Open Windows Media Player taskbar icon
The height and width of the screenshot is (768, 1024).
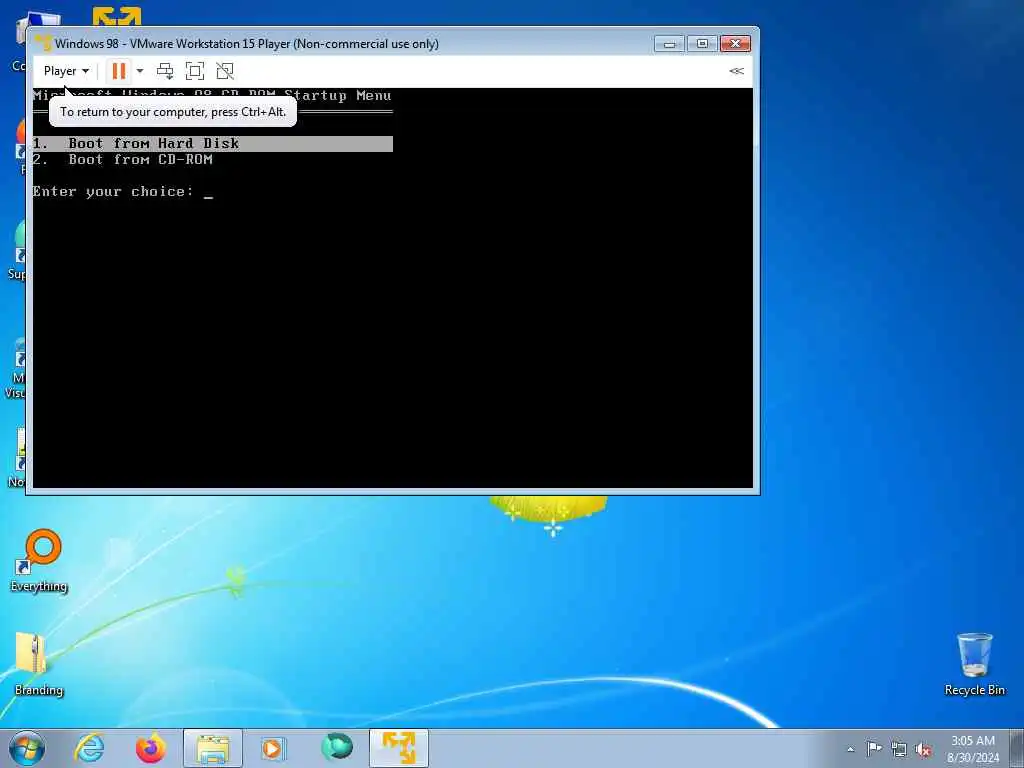tap(273, 748)
